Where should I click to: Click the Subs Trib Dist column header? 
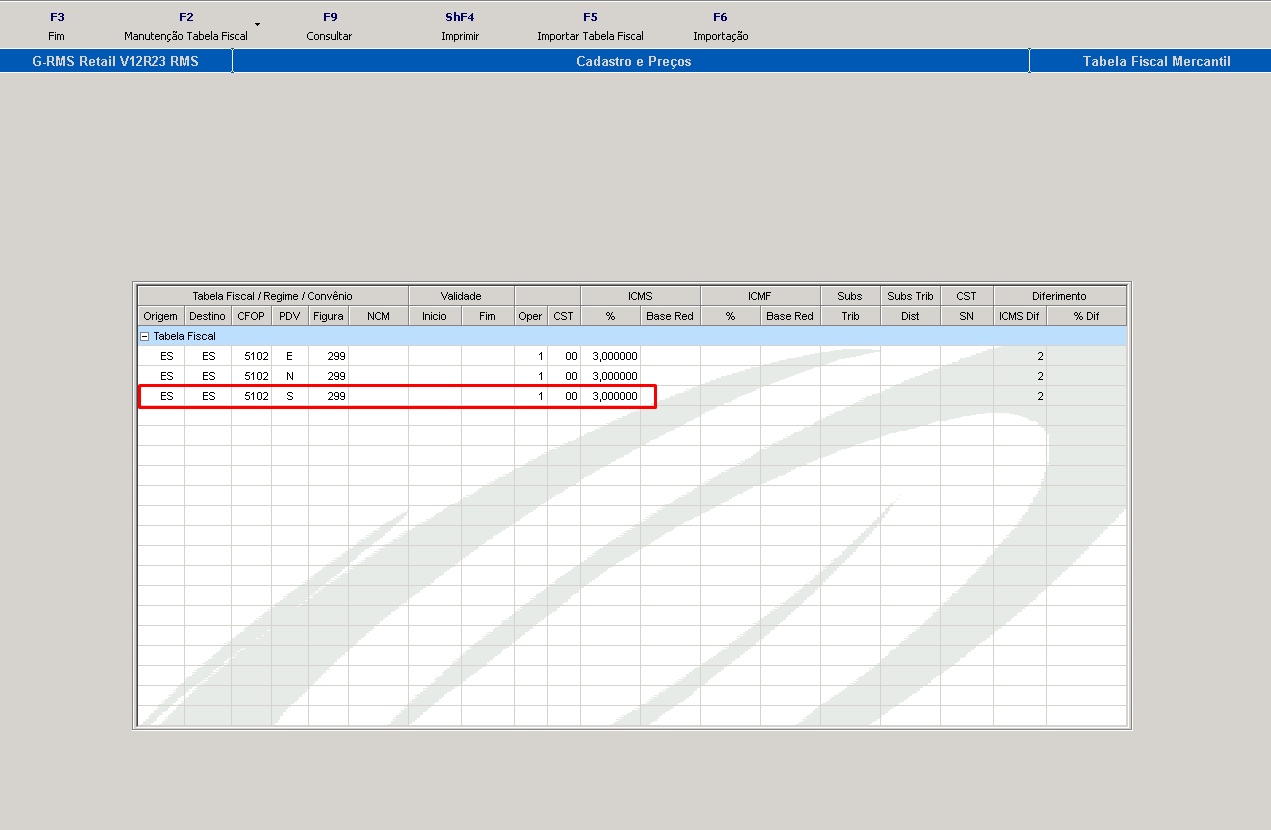(x=910, y=316)
